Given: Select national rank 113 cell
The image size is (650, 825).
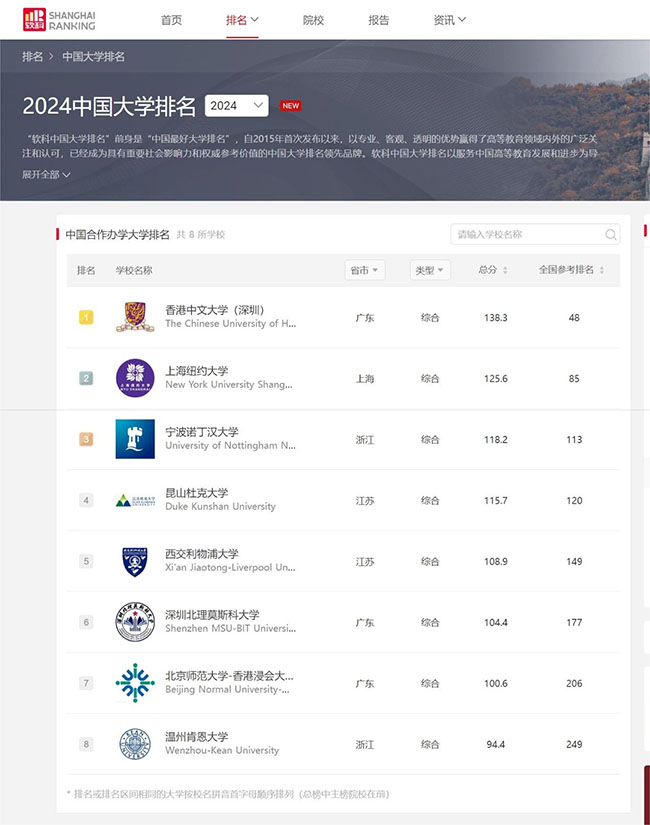Looking at the screenshot, I should (574, 440).
